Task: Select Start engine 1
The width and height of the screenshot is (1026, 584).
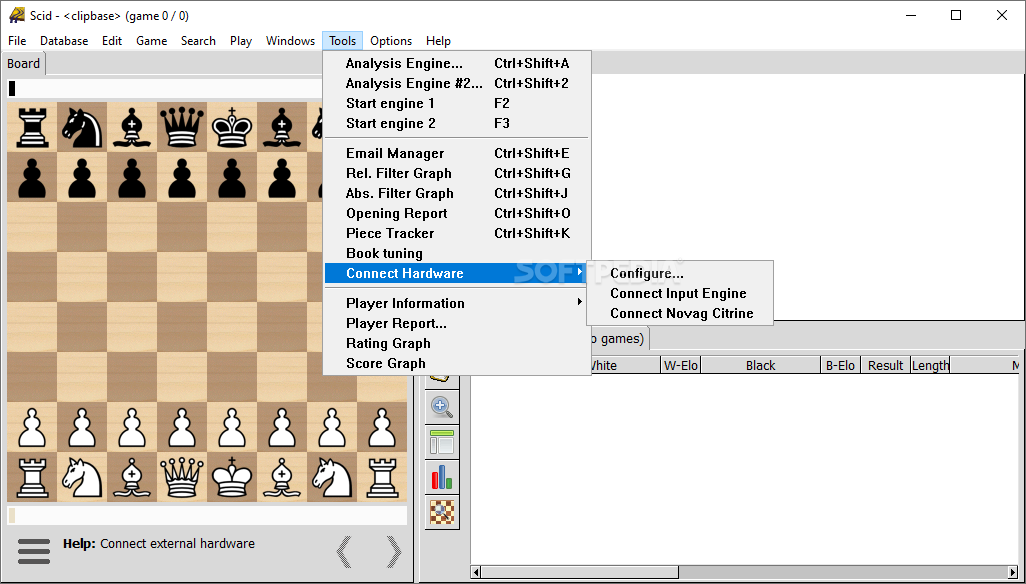Action: point(457,103)
